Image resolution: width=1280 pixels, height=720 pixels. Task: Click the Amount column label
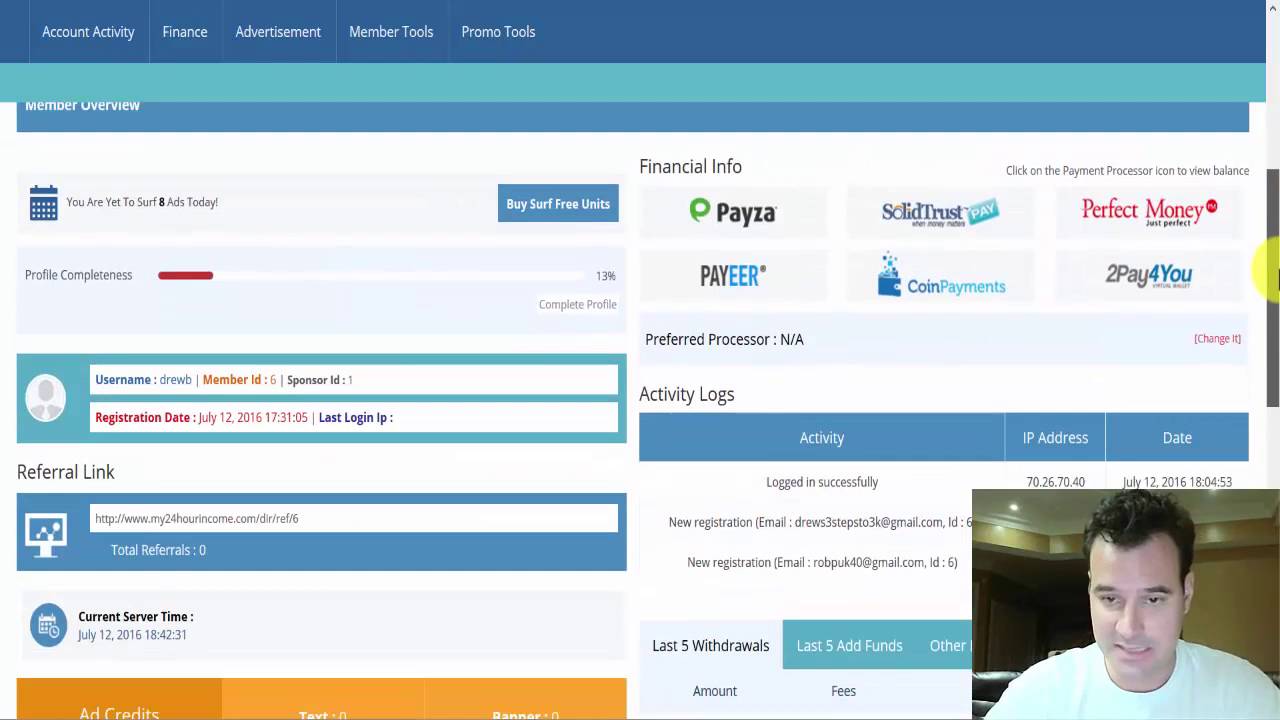tap(715, 691)
